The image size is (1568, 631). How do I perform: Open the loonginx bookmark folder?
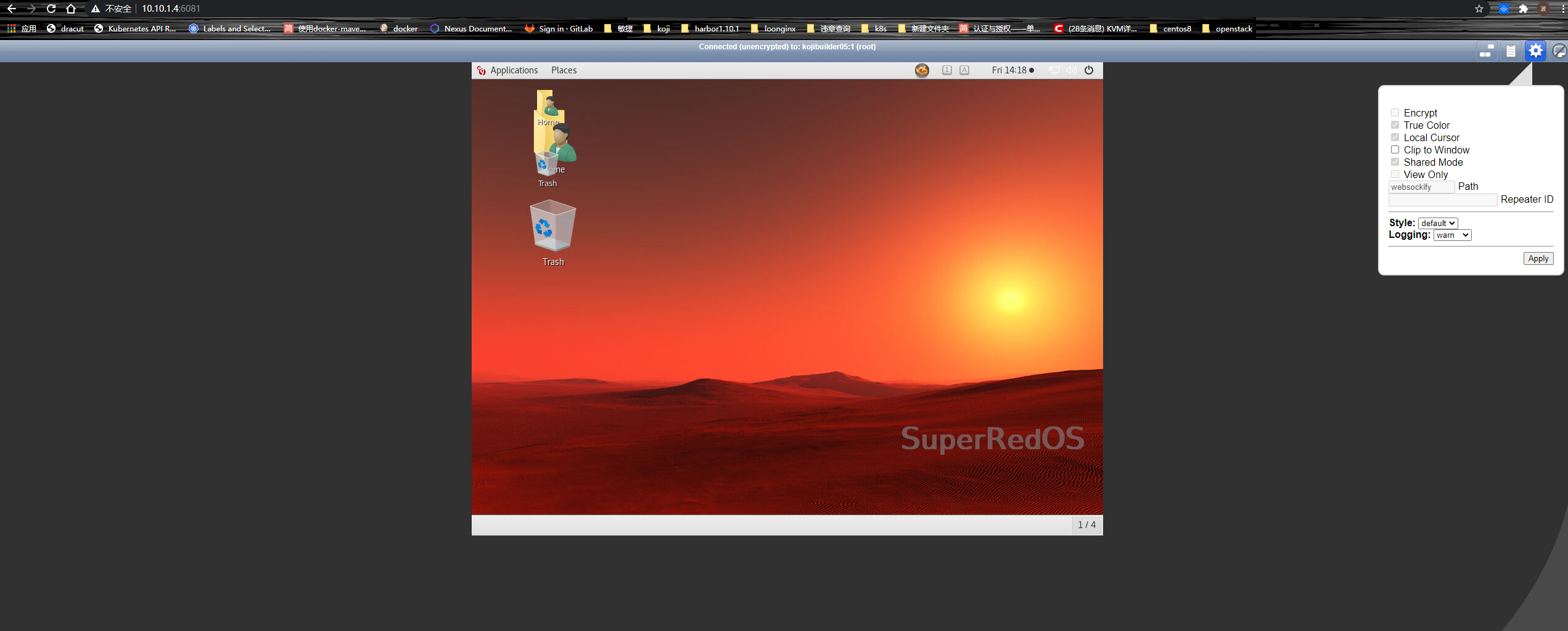tap(773, 28)
